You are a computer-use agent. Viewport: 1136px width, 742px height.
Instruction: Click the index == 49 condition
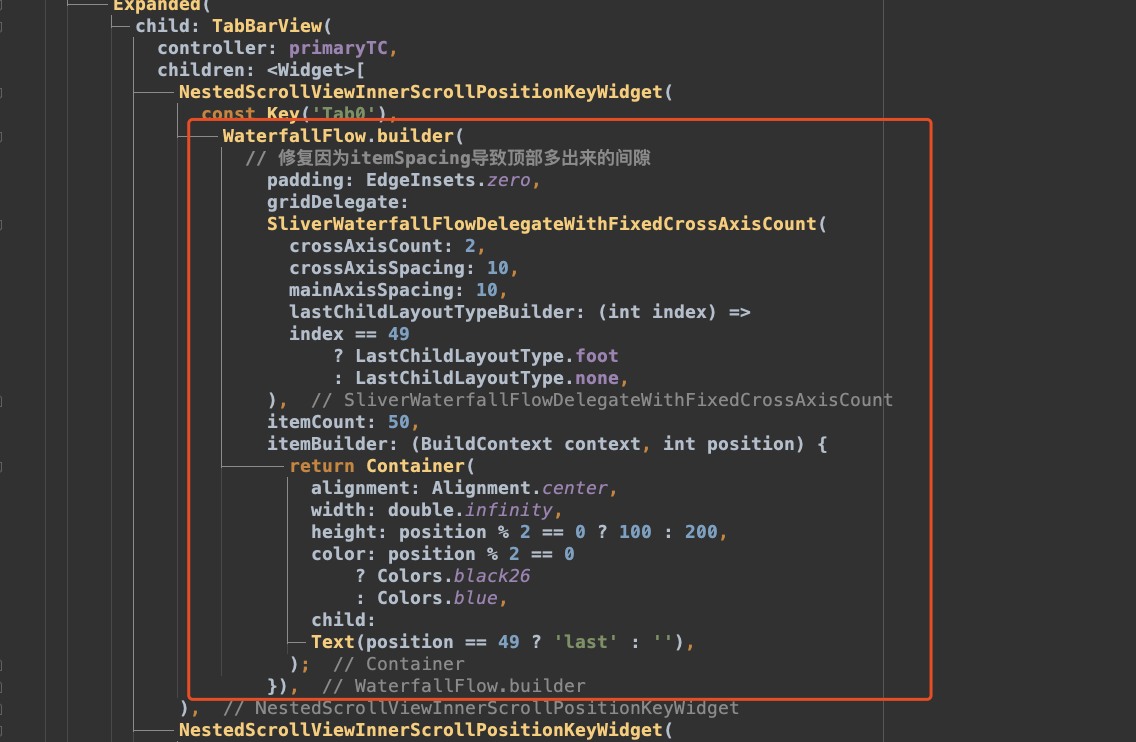pos(349,334)
